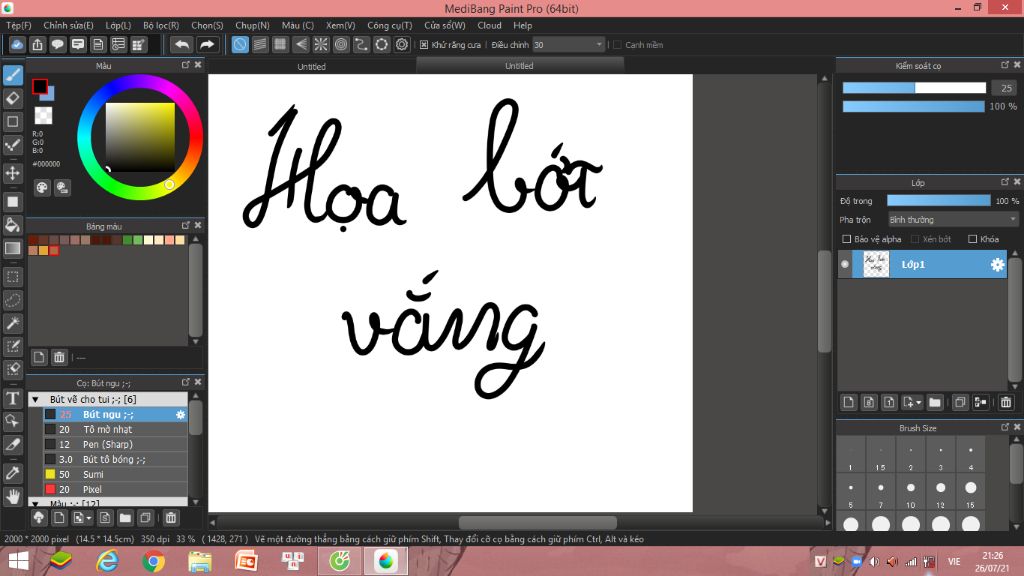The width and height of the screenshot is (1024, 576).
Task: Add new color to Bảng màu palette
Action: pos(39,357)
